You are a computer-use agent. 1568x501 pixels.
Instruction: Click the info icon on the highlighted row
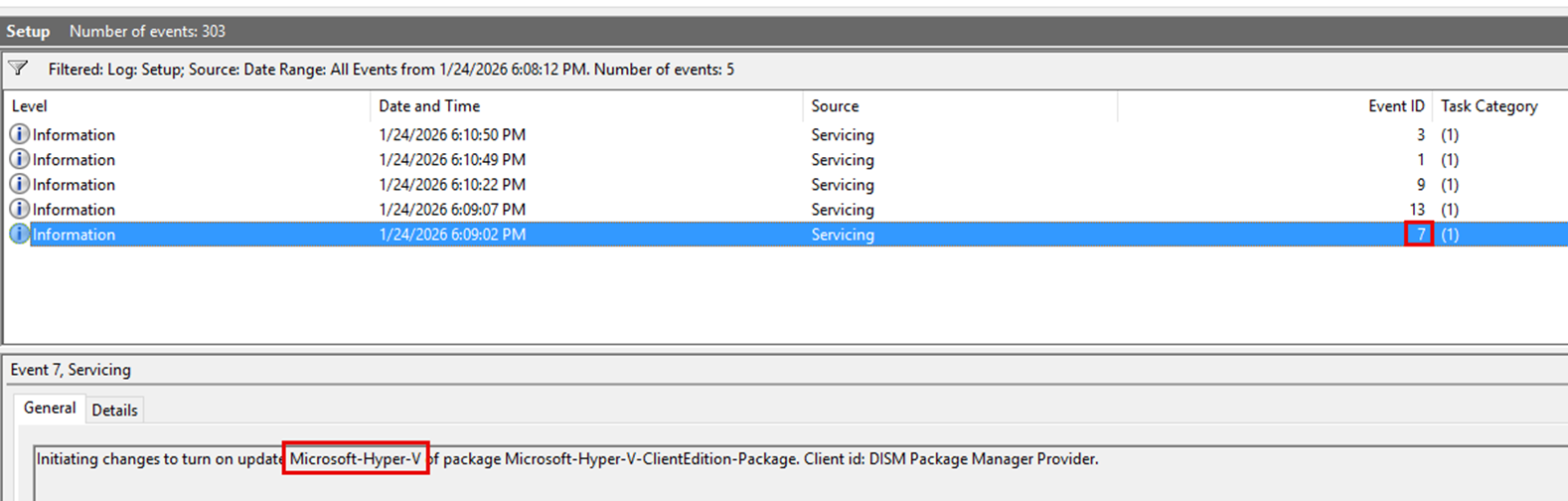click(19, 235)
